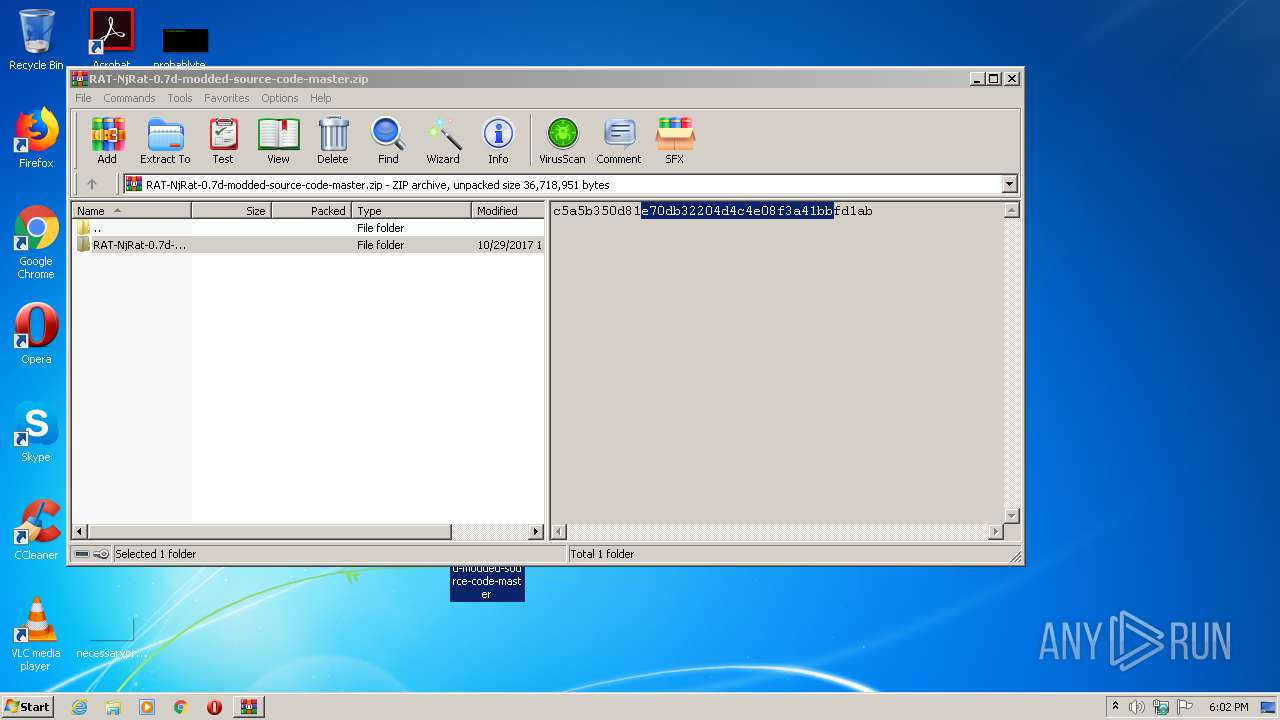Click the Delete trash can icon

click(333, 140)
